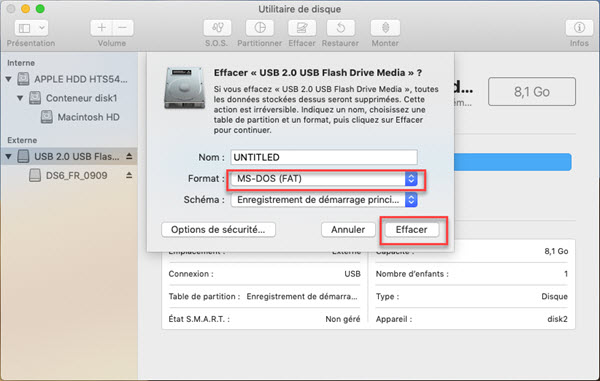The height and width of the screenshot is (381, 600).
Task: Collapse the APPLE HDD HTS54 tree
Action: [8, 79]
